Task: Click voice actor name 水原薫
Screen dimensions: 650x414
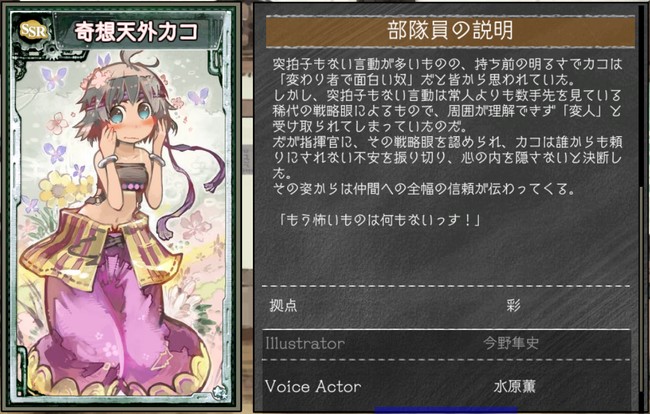Action: click(x=514, y=386)
